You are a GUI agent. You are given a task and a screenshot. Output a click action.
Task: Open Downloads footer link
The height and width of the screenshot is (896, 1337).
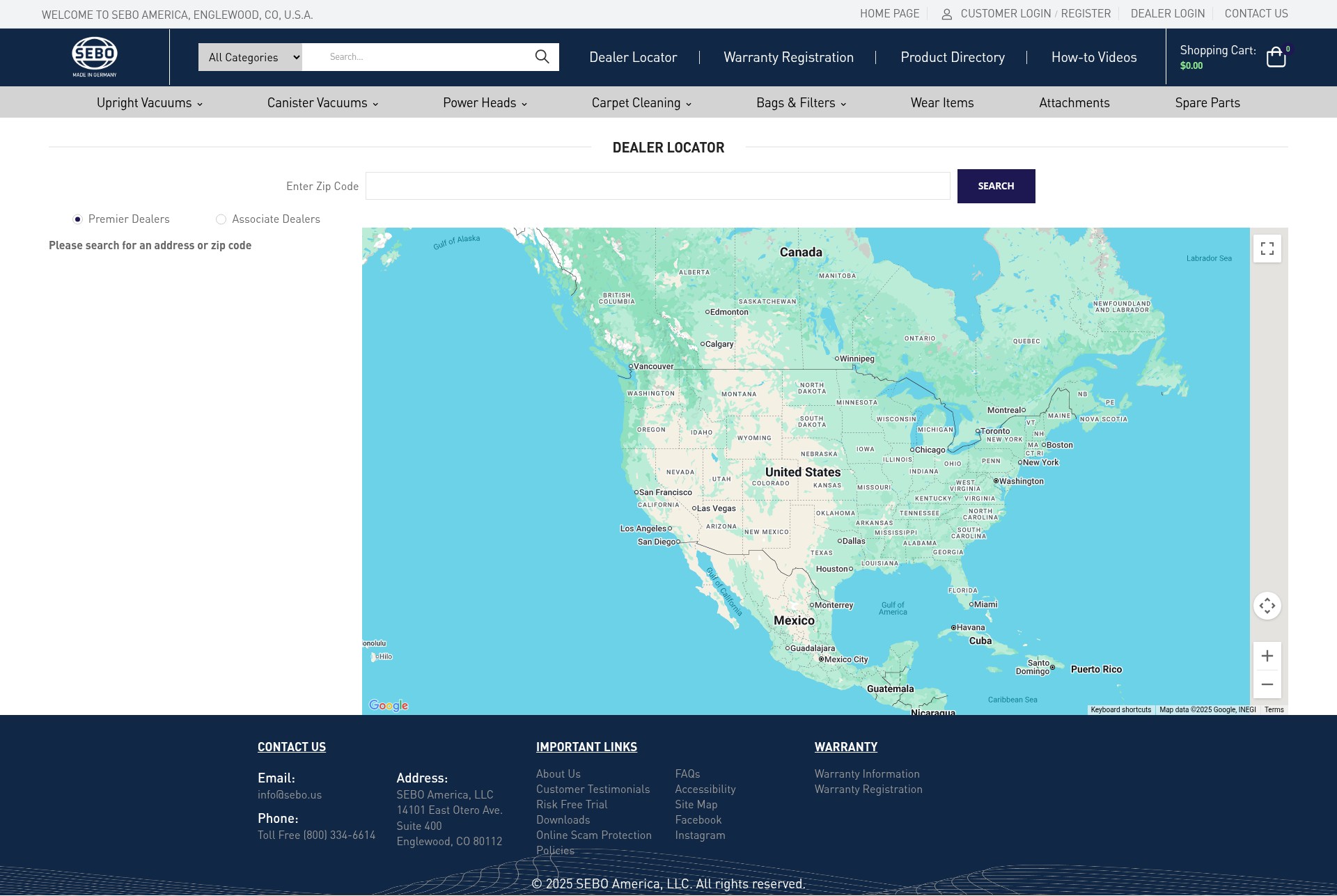click(x=563, y=819)
